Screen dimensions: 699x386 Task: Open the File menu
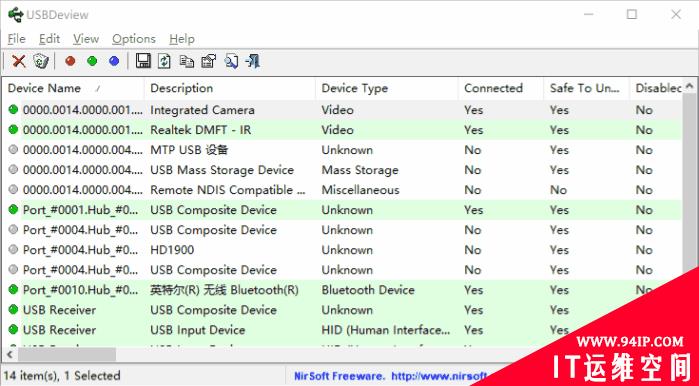click(16, 39)
